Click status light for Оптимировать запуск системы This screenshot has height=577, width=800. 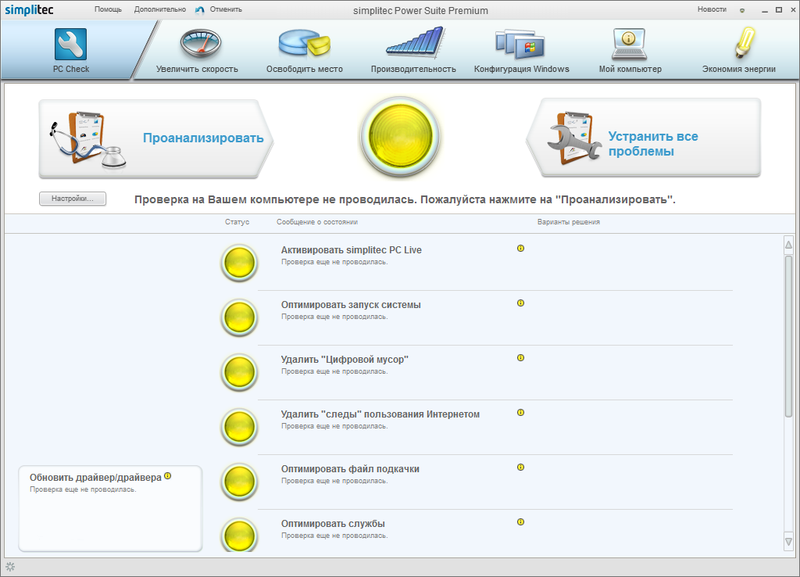point(239,318)
